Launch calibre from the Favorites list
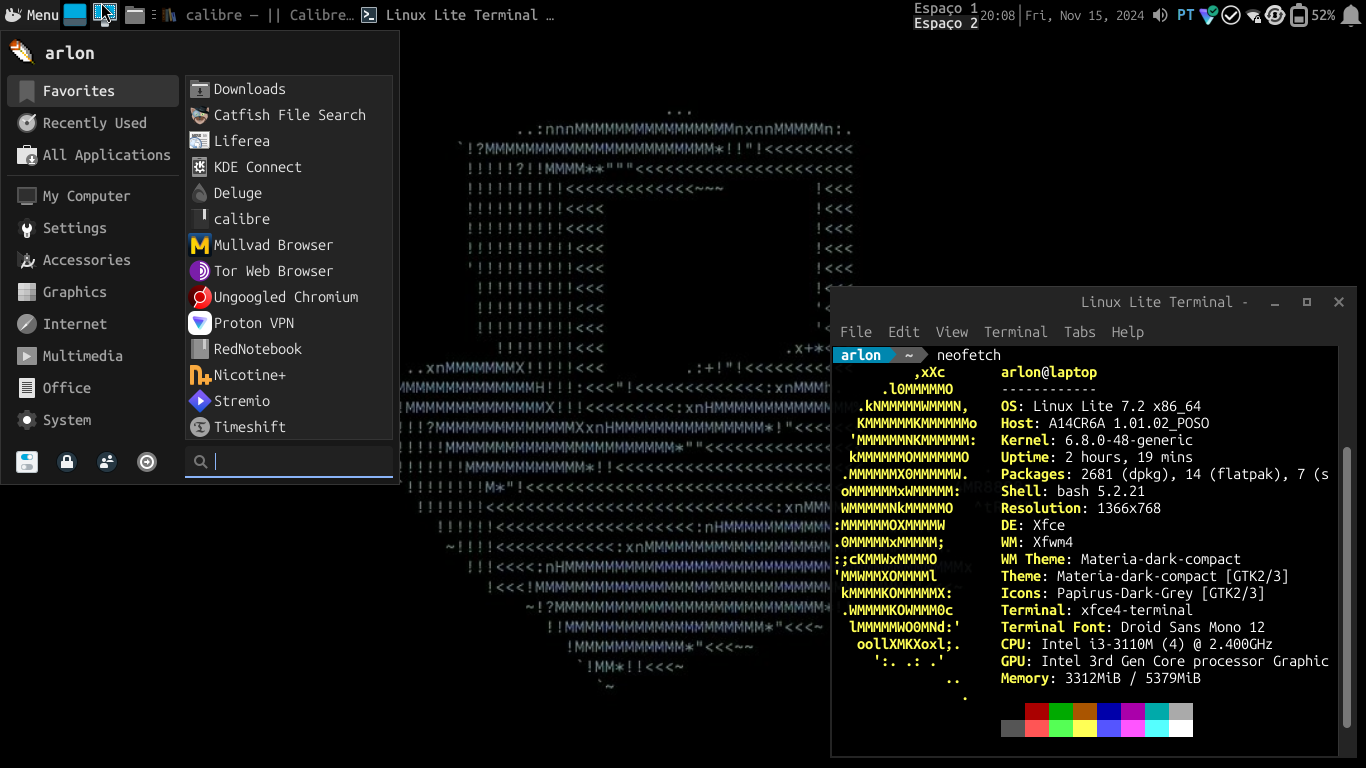 pyautogui.click(x=289, y=219)
